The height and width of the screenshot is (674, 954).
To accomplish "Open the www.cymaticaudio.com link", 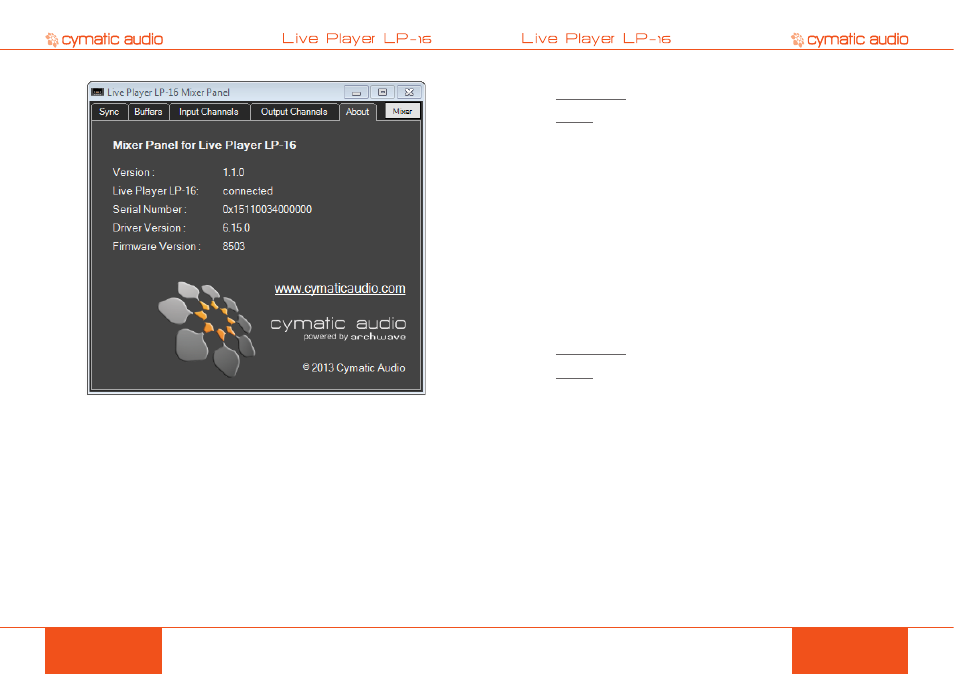I will [x=339, y=288].
